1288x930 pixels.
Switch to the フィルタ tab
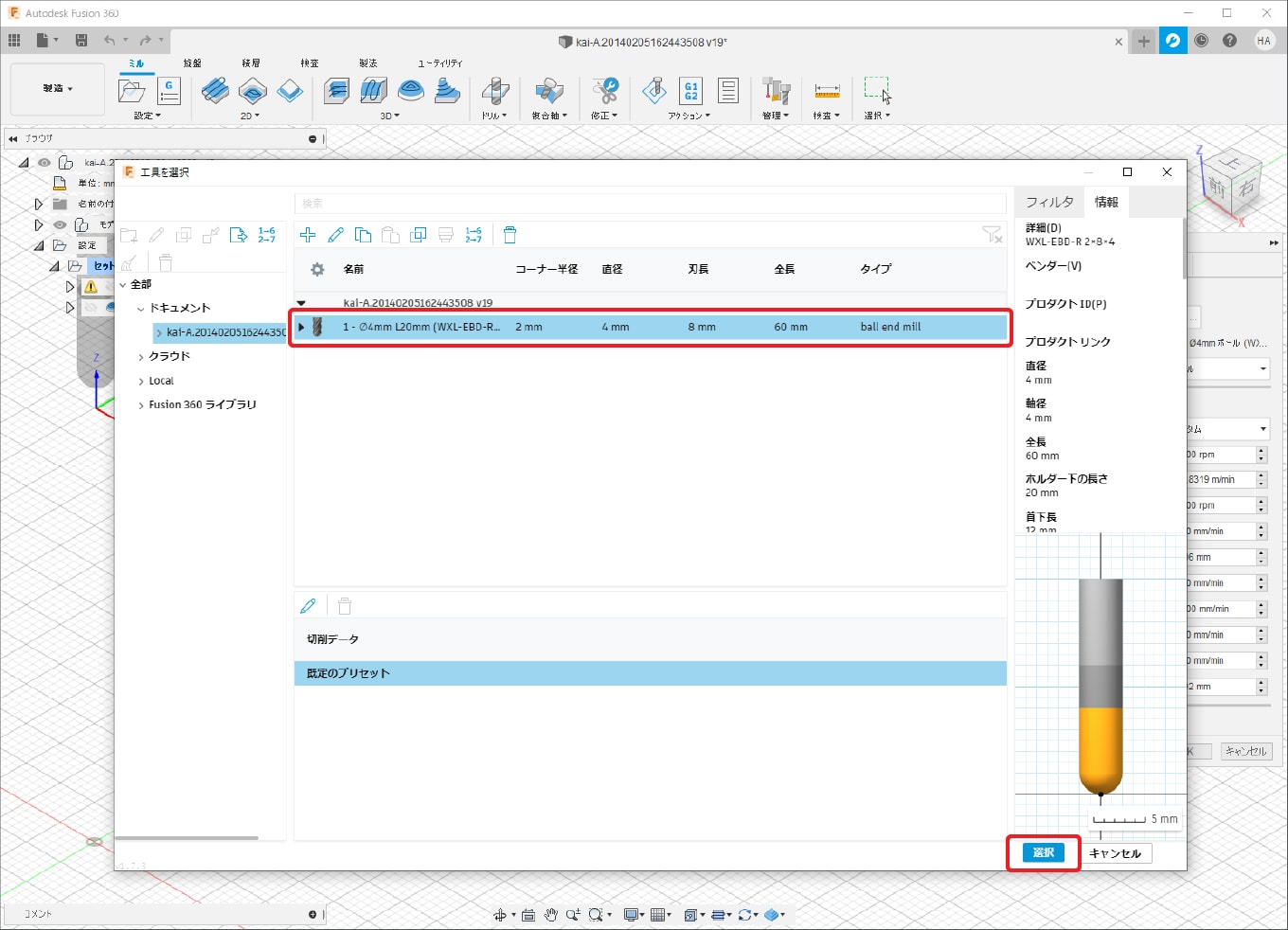tap(1049, 202)
